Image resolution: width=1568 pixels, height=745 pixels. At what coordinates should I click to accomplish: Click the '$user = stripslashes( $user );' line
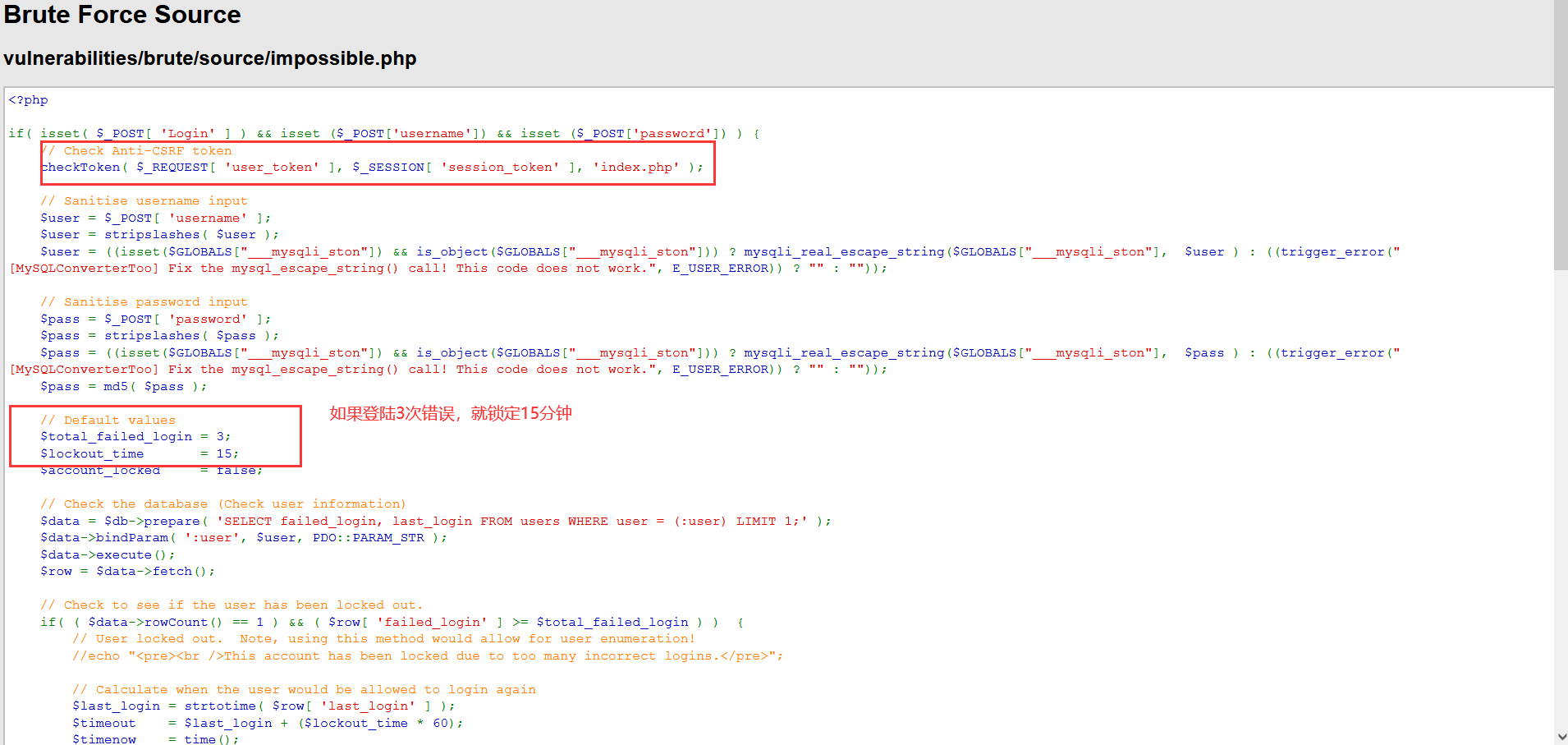[x=160, y=235]
